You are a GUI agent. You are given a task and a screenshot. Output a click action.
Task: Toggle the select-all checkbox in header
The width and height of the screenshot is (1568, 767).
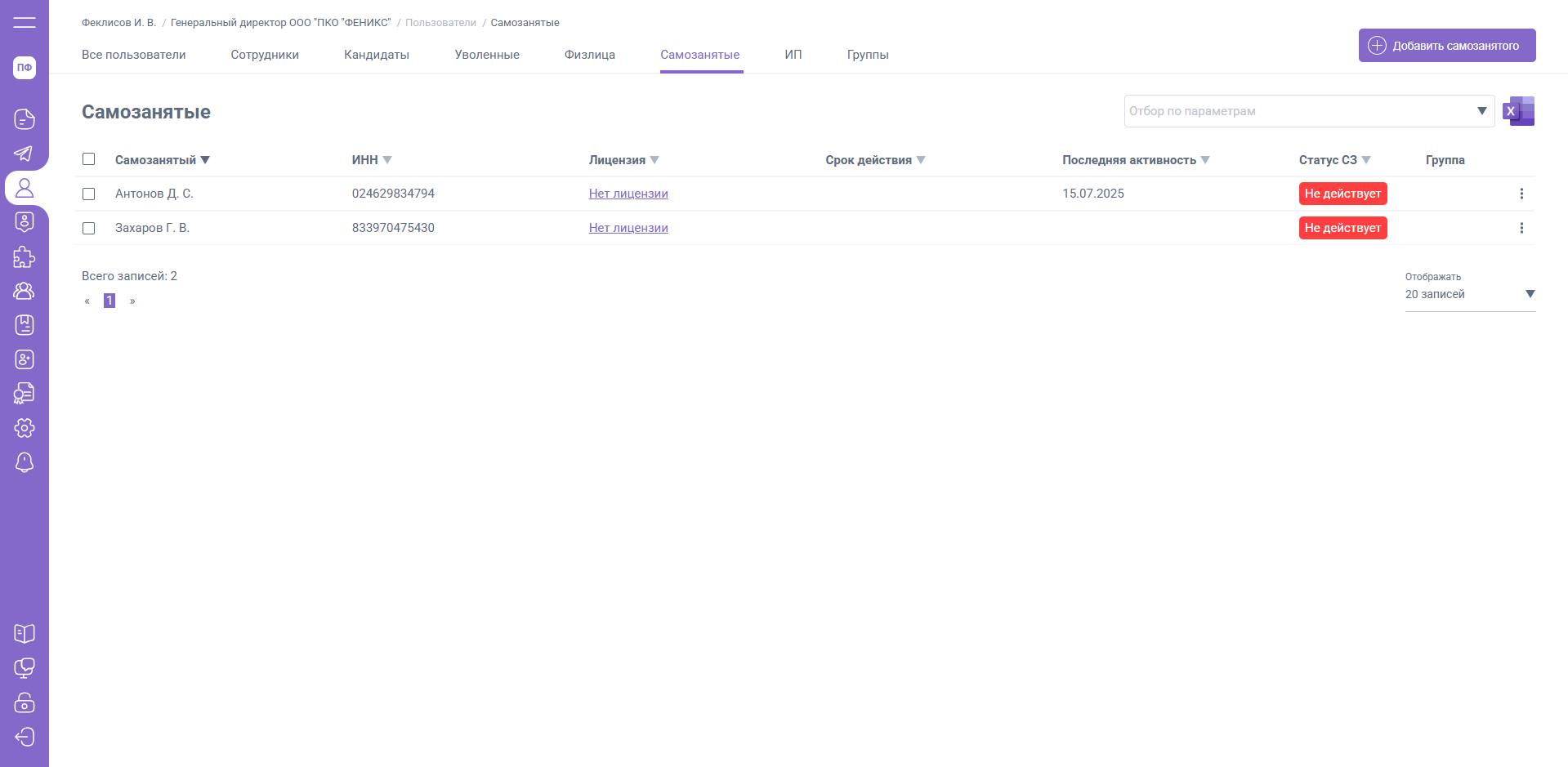point(89,159)
